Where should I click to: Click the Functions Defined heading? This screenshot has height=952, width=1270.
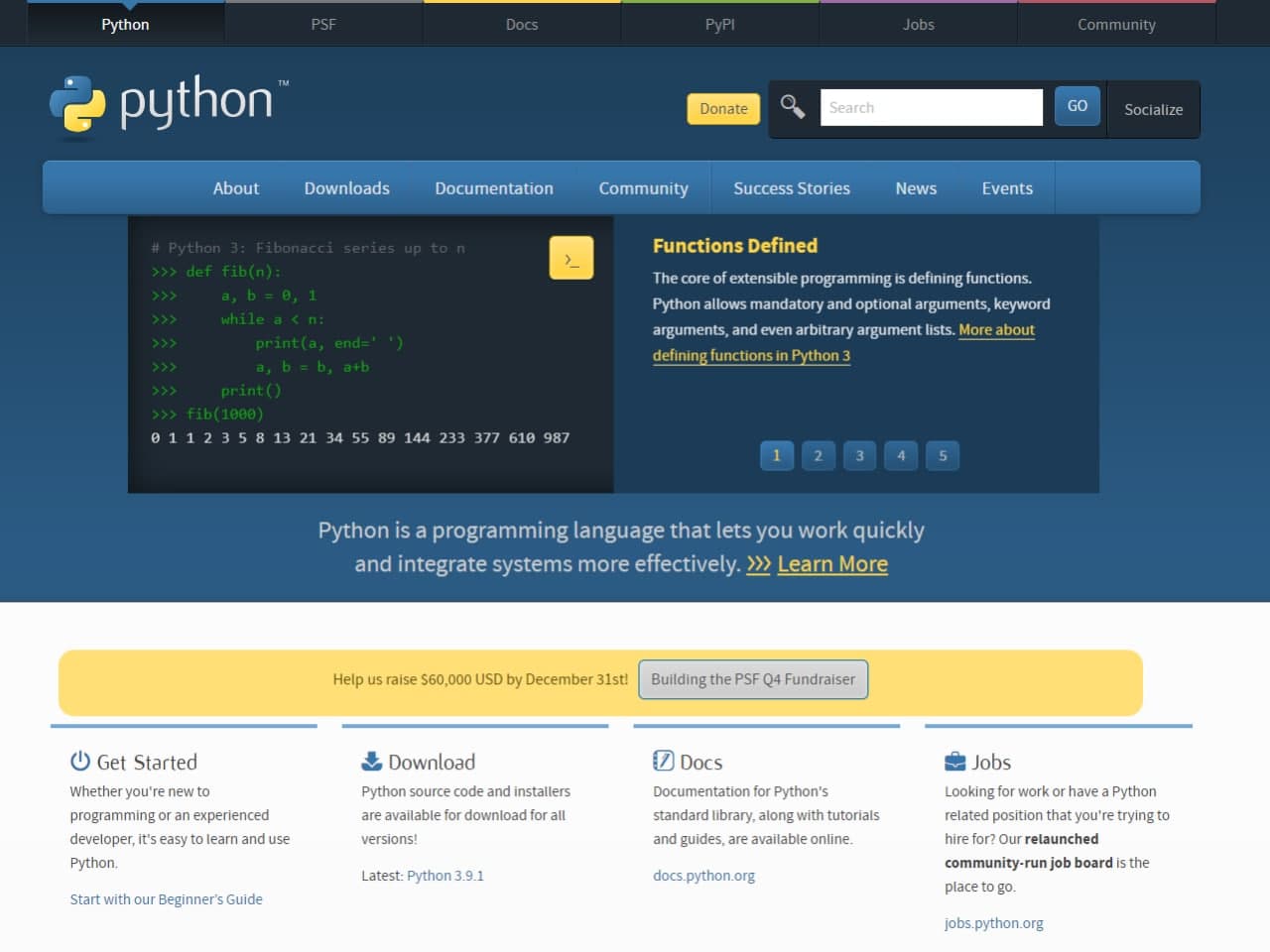click(x=735, y=246)
